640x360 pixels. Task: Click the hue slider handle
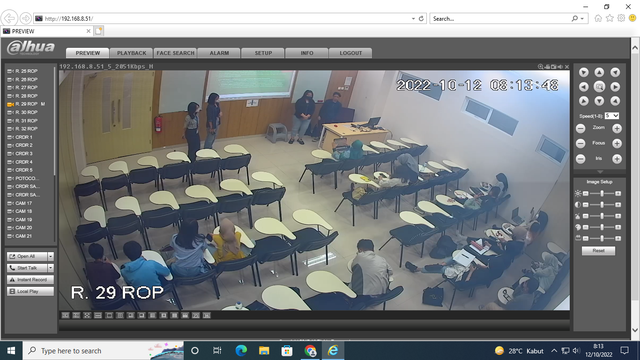coord(602,227)
